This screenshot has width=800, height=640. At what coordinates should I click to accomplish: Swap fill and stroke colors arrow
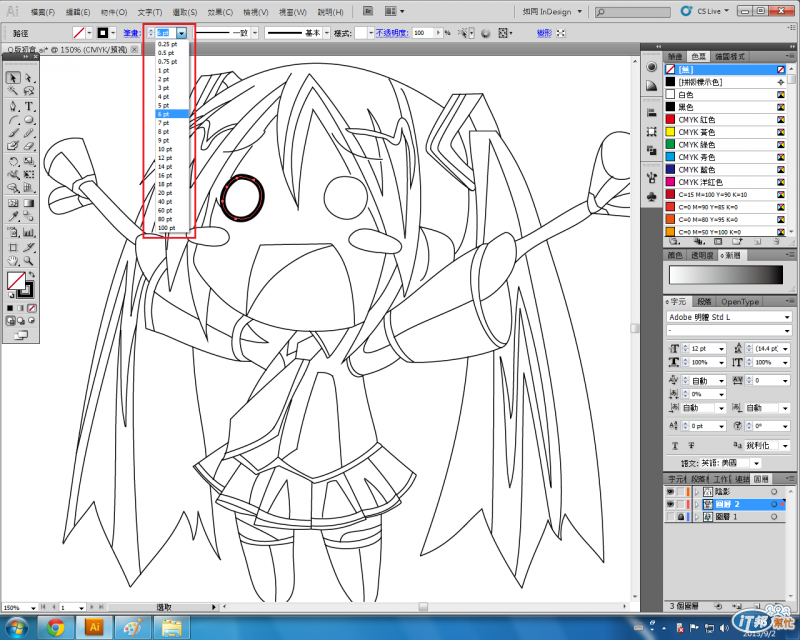coord(32,275)
